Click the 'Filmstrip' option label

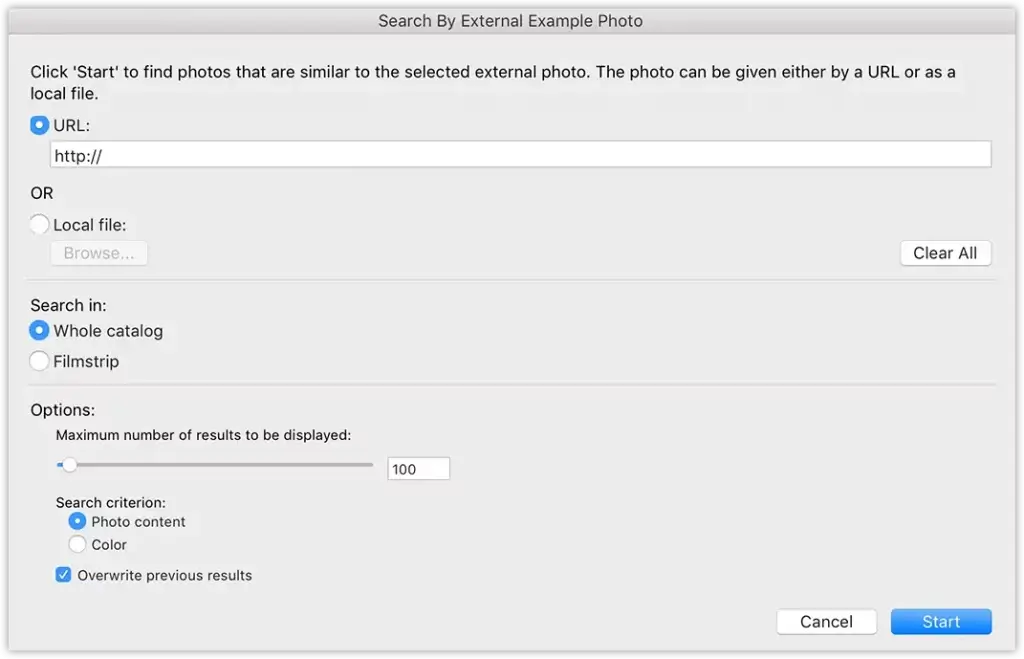pos(86,361)
